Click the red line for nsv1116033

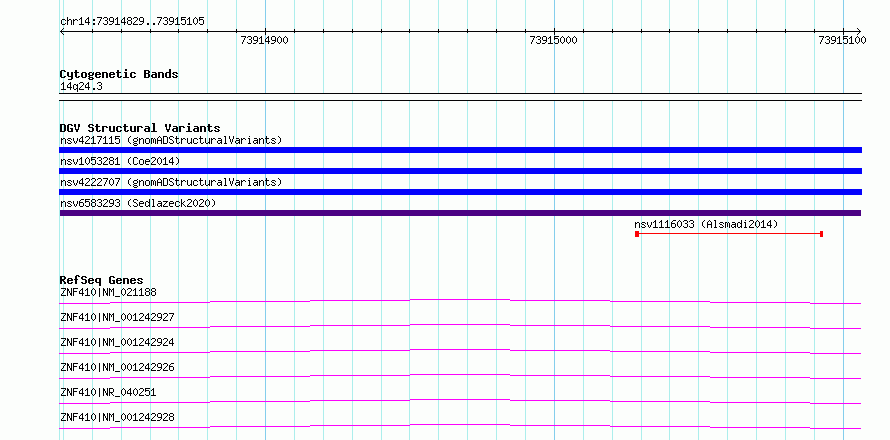[729, 234]
